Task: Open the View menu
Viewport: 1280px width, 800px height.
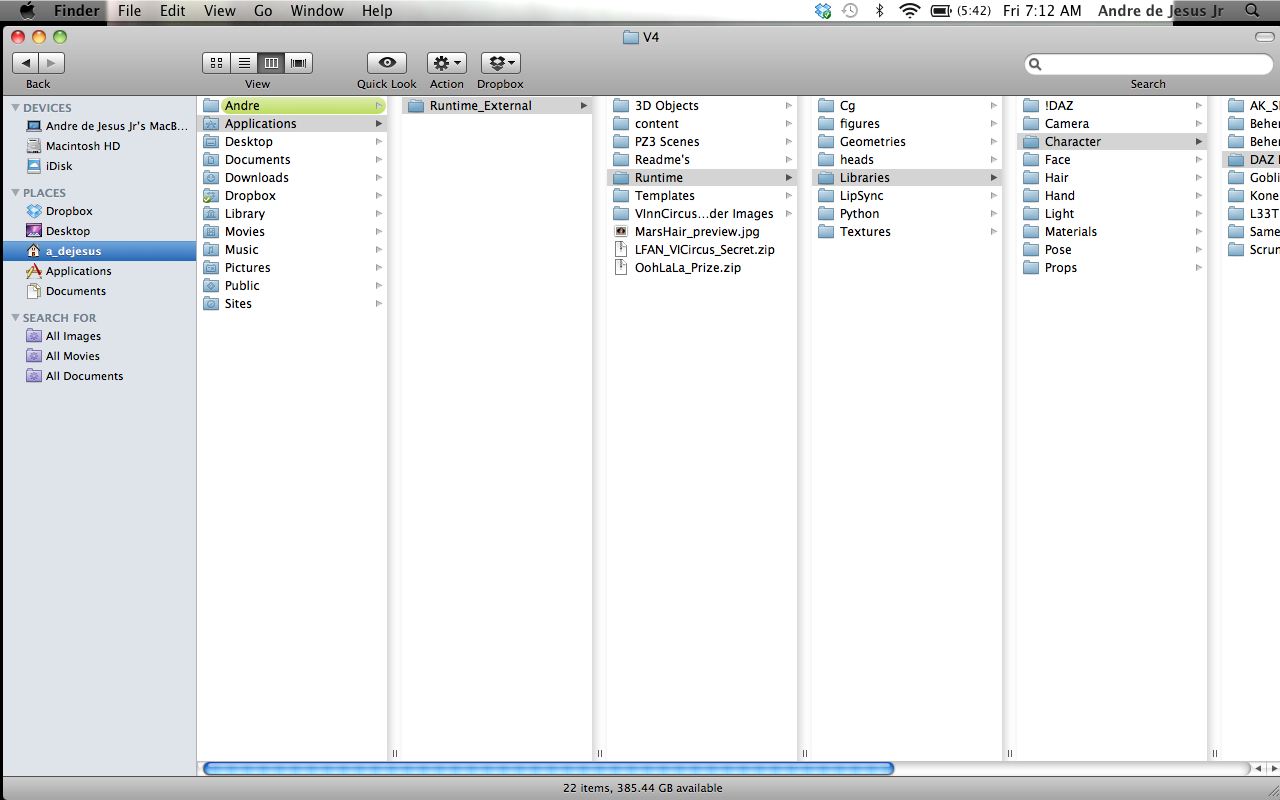Action: click(219, 11)
